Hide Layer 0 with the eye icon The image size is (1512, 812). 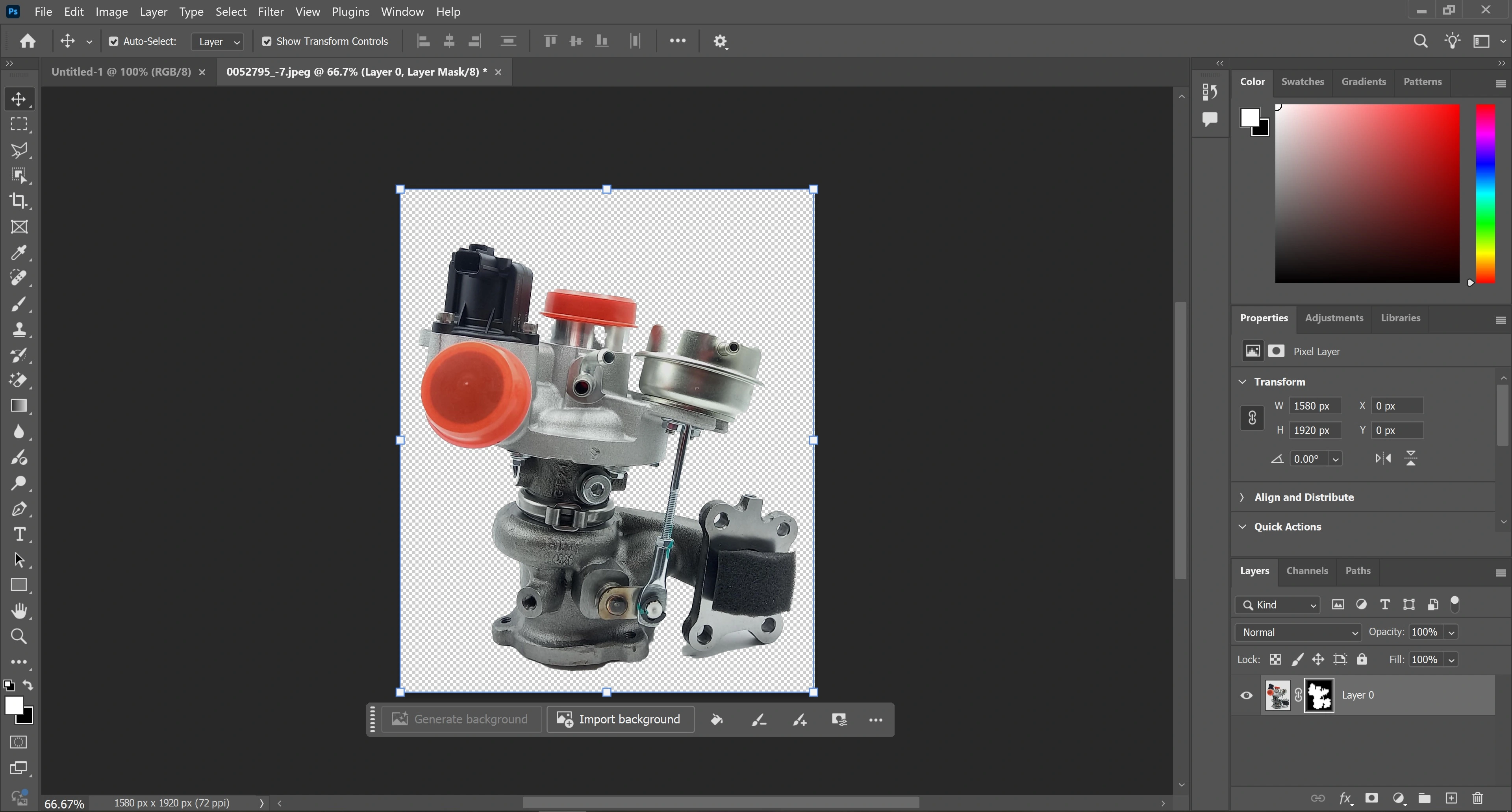coord(1247,696)
